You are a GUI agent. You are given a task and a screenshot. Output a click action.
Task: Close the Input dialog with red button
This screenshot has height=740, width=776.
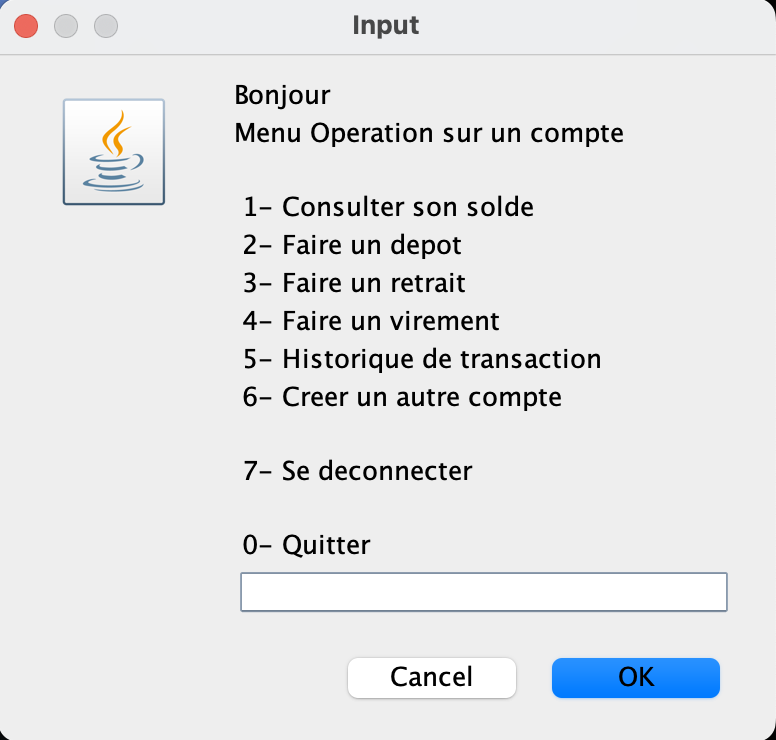pos(26,25)
